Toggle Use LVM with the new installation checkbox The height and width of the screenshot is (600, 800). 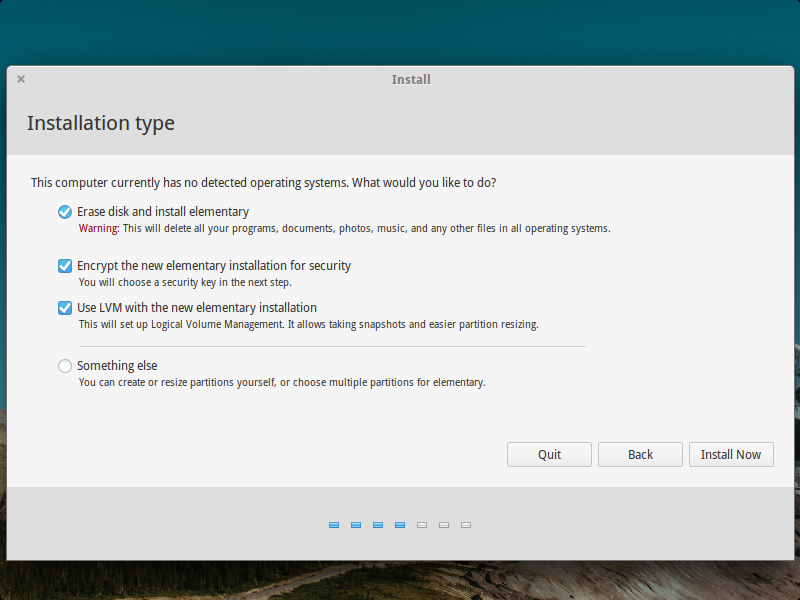[65, 308]
